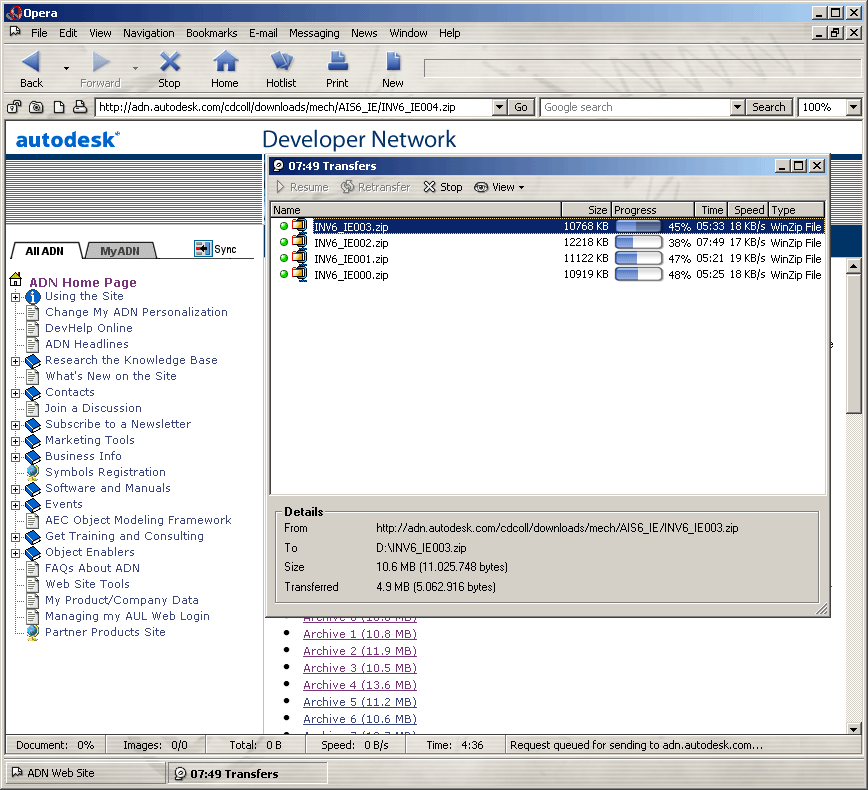Sort transfers by the Speed column header

point(748,210)
